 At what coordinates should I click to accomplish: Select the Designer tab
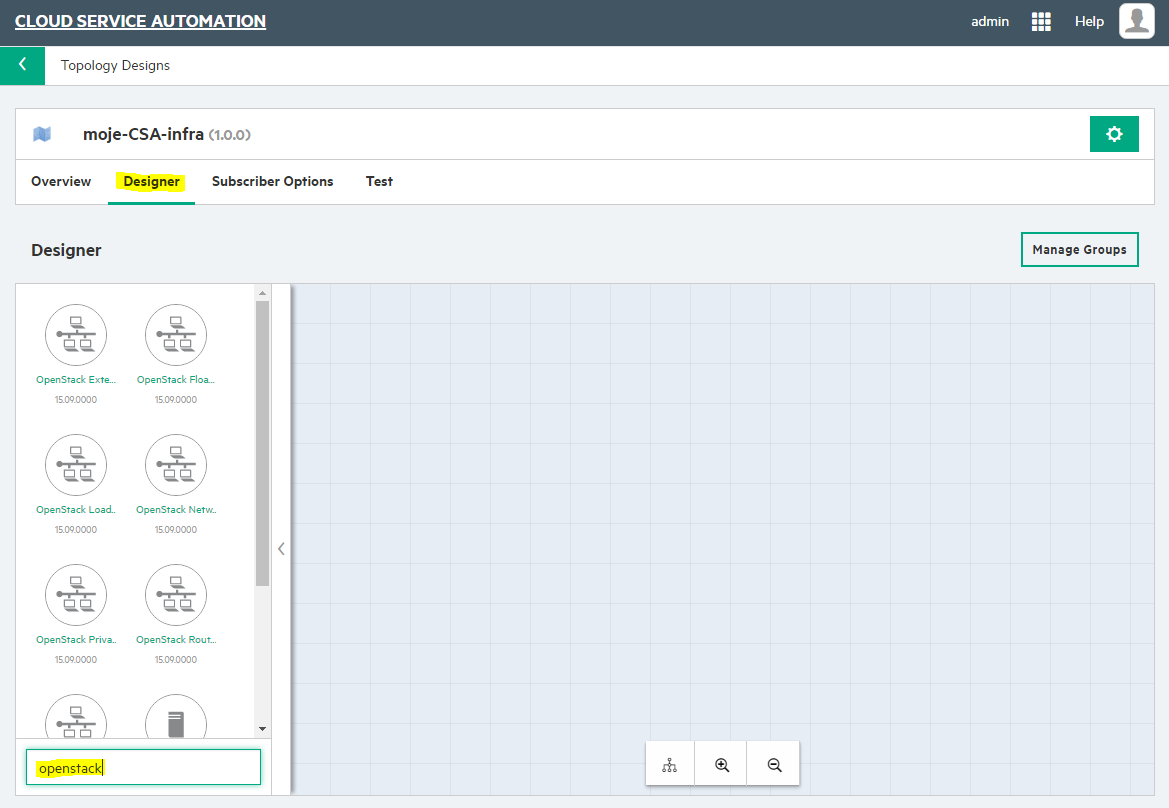(x=151, y=181)
